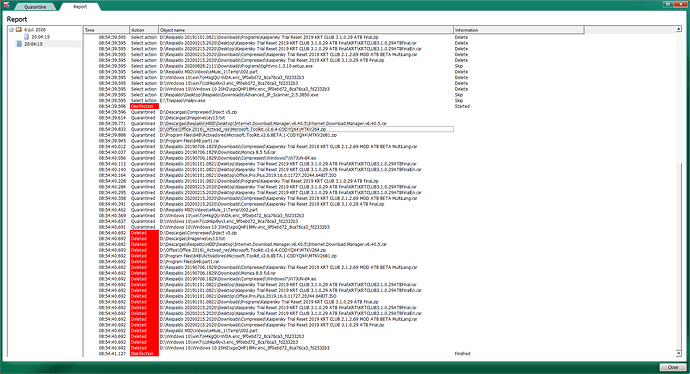Click the document icon of the highlighted 20:04:15 entry
Viewport: 690px width, 374px height.
(x=19, y=44)
